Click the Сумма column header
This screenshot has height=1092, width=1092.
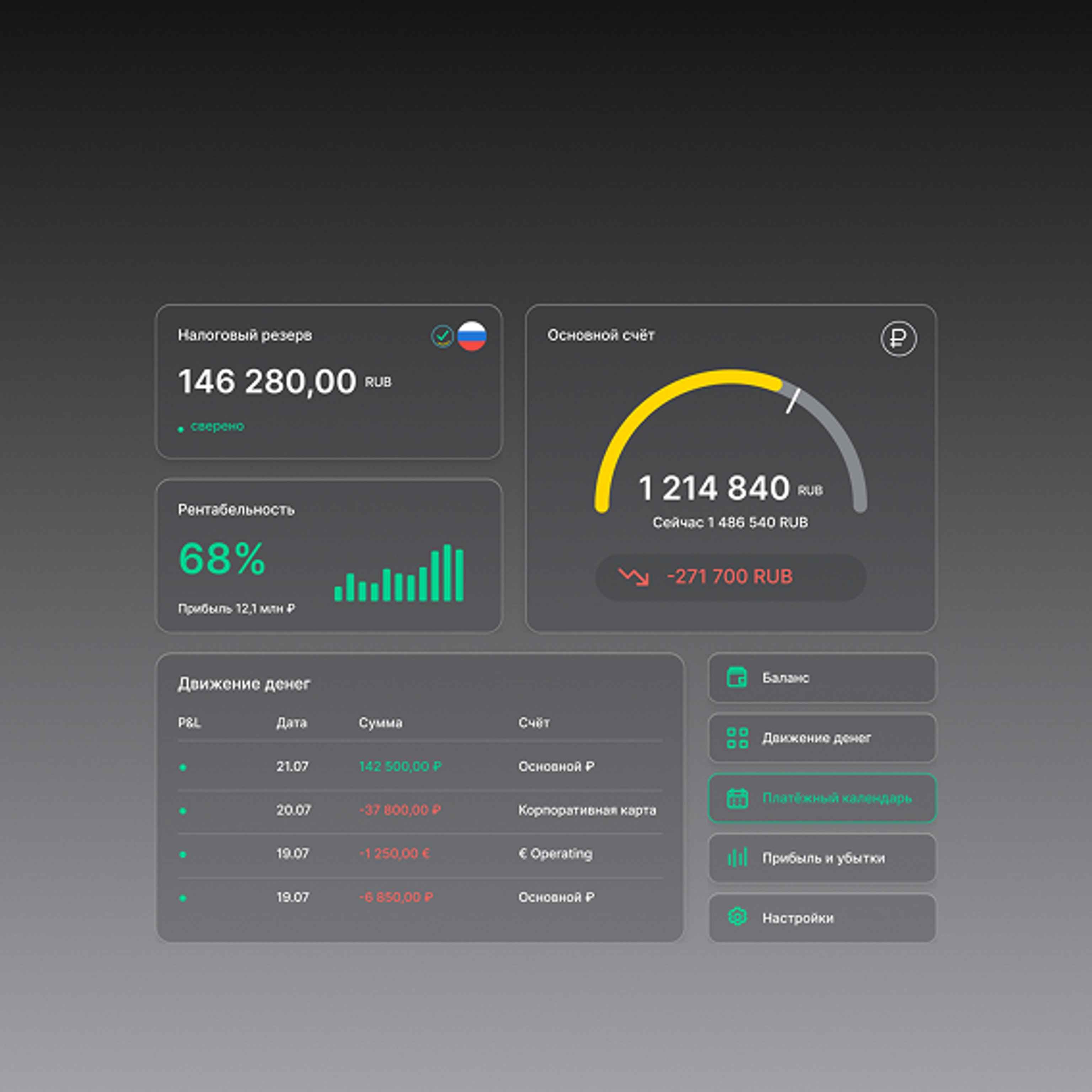(x=380, y=723)
